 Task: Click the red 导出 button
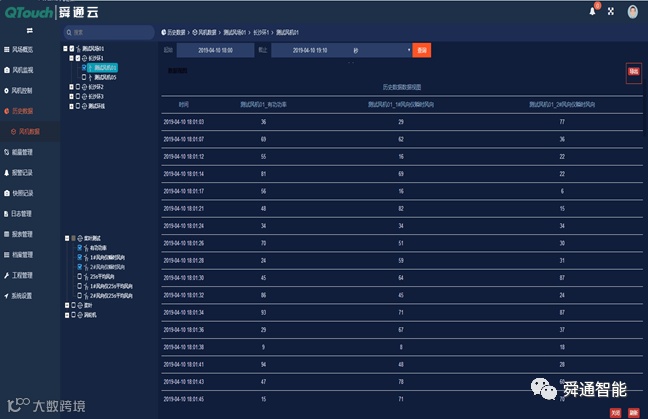[x=634, y=71]
